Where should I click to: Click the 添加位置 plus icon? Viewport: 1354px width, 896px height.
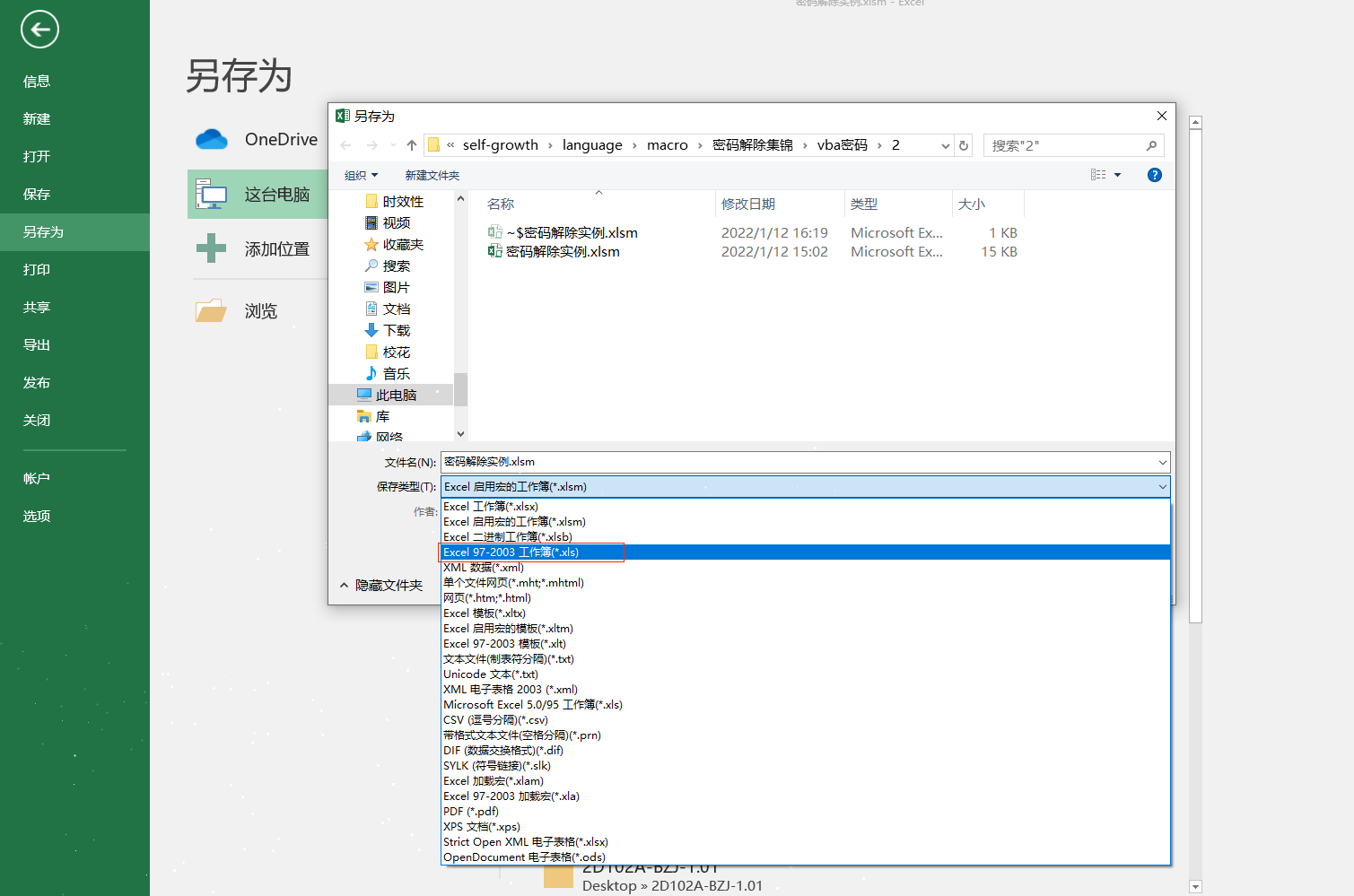point(211,248)
